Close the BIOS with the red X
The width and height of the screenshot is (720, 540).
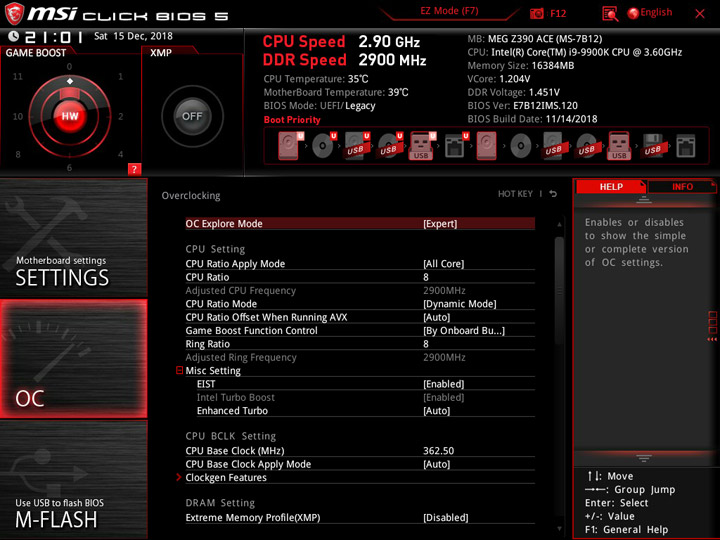click(x=700, y=13)
